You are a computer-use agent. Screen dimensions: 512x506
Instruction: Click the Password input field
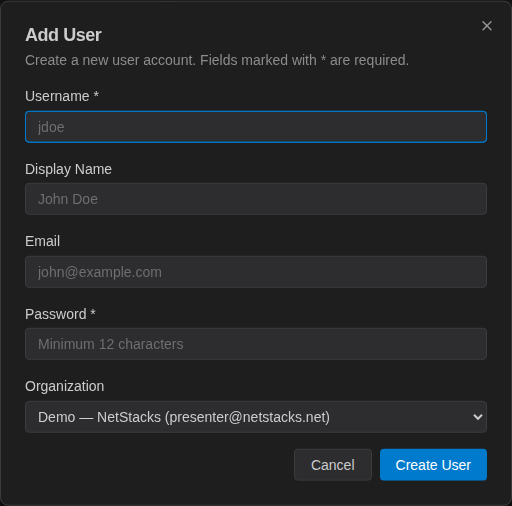pyautogui.click(x=256, y=344)
